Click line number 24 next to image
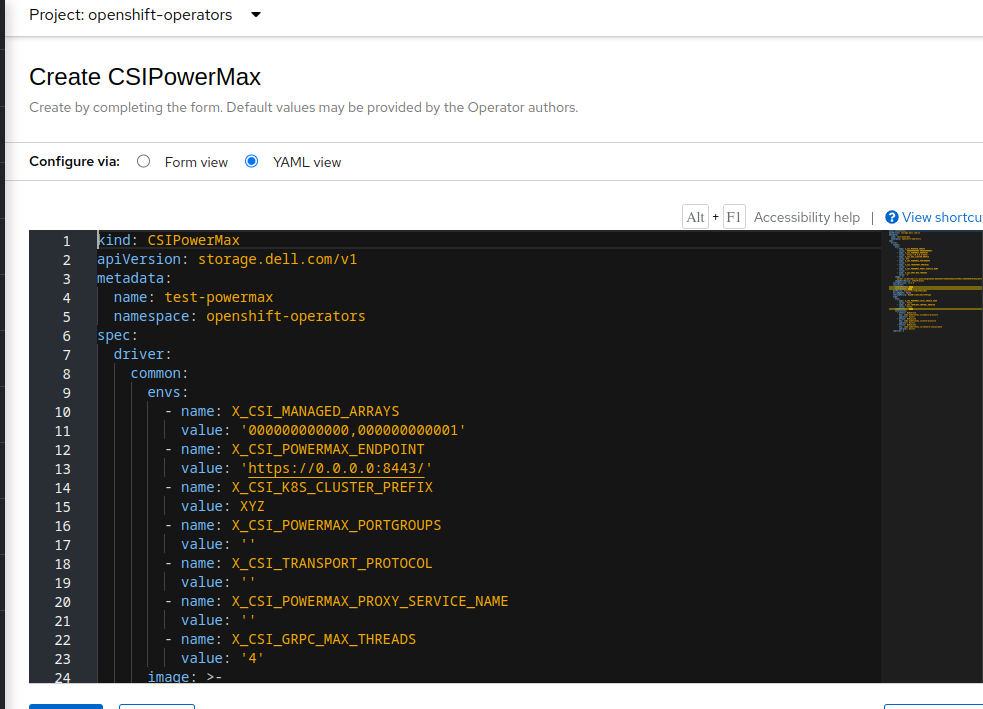The image size is (983, 709). pyautogui.click(x=62, y=677)
